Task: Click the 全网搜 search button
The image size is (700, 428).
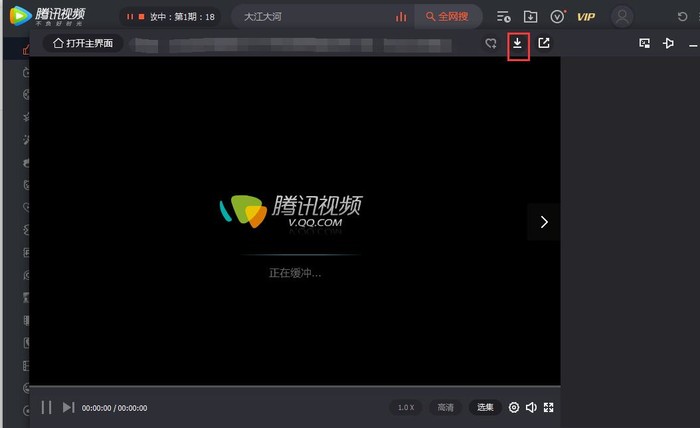Action: point(448,17)
